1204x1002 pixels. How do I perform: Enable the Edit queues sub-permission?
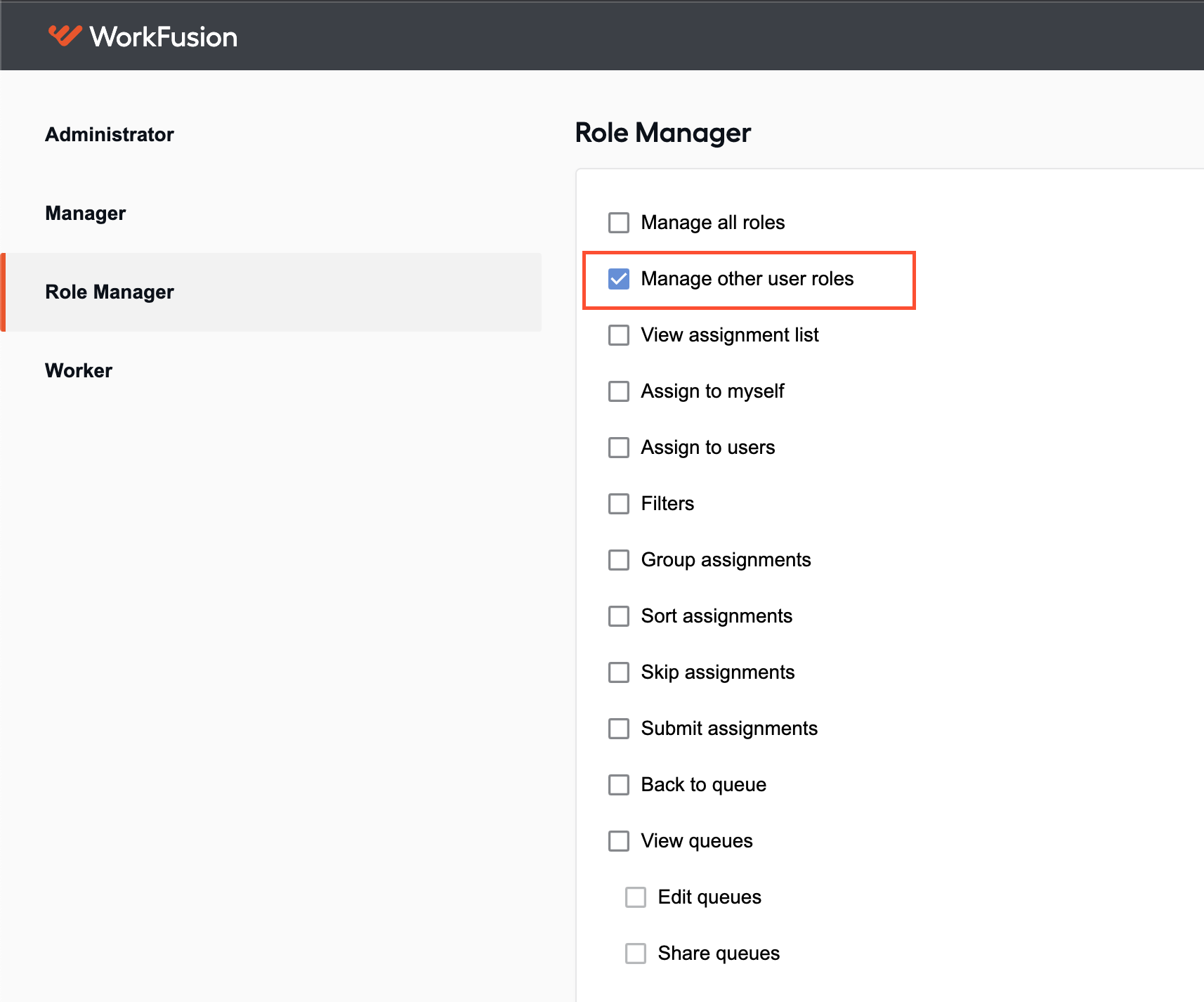coord(636,897)
